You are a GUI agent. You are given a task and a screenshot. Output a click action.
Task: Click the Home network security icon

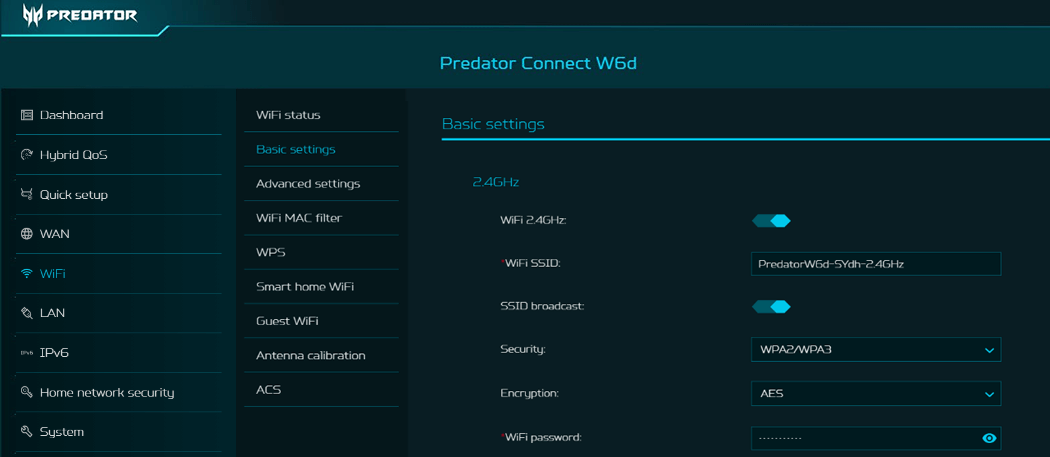27,392
